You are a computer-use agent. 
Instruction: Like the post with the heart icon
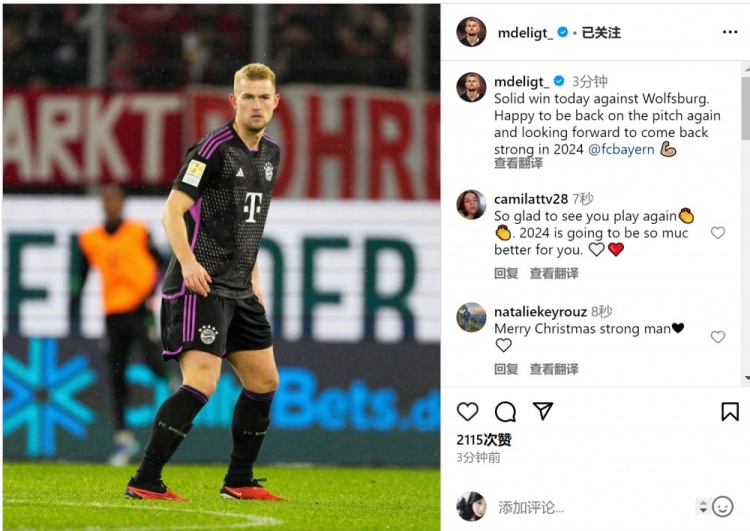[x=467, y=411]
